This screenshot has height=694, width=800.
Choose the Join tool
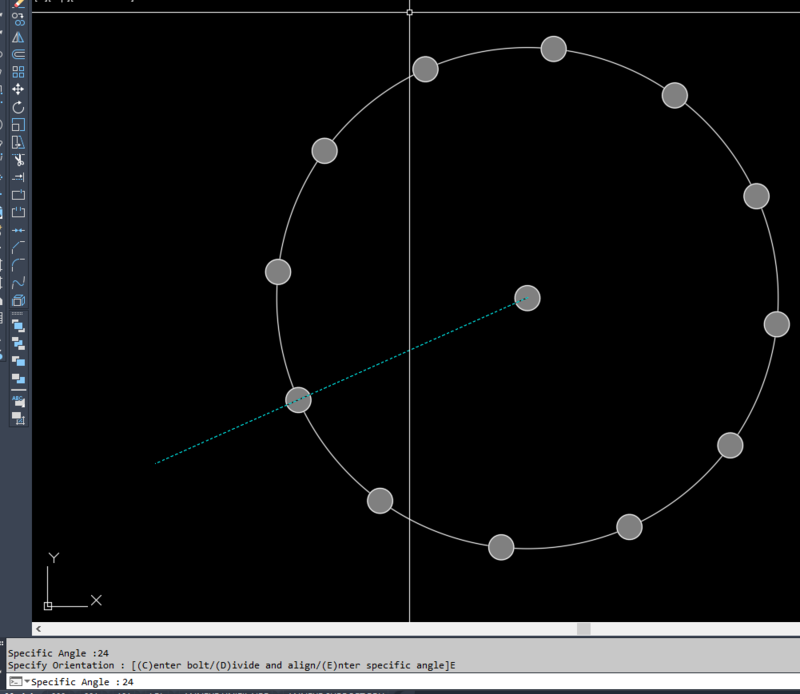coord(18,230)
